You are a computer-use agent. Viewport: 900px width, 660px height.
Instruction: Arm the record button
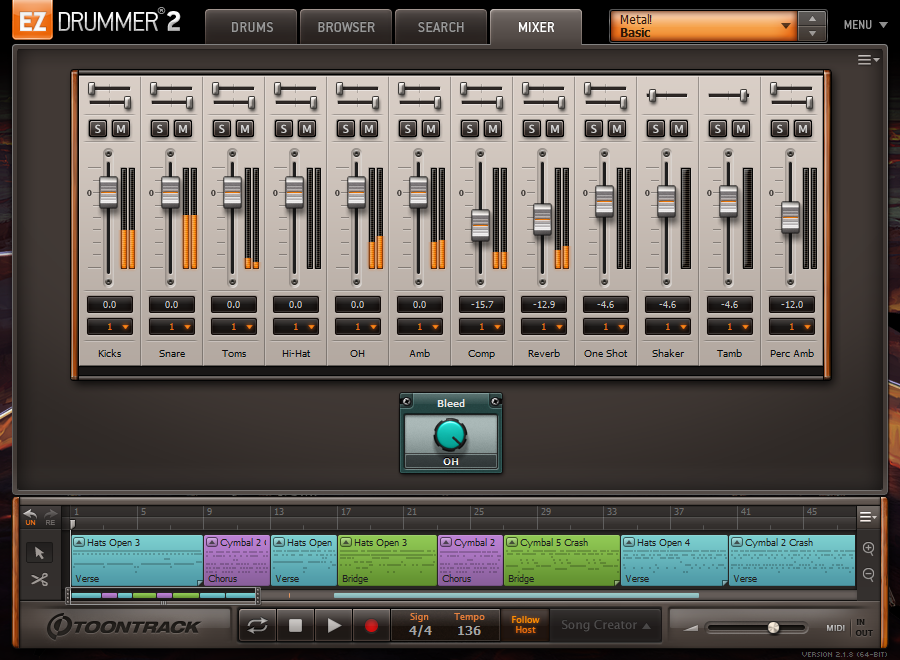[371, 625]
